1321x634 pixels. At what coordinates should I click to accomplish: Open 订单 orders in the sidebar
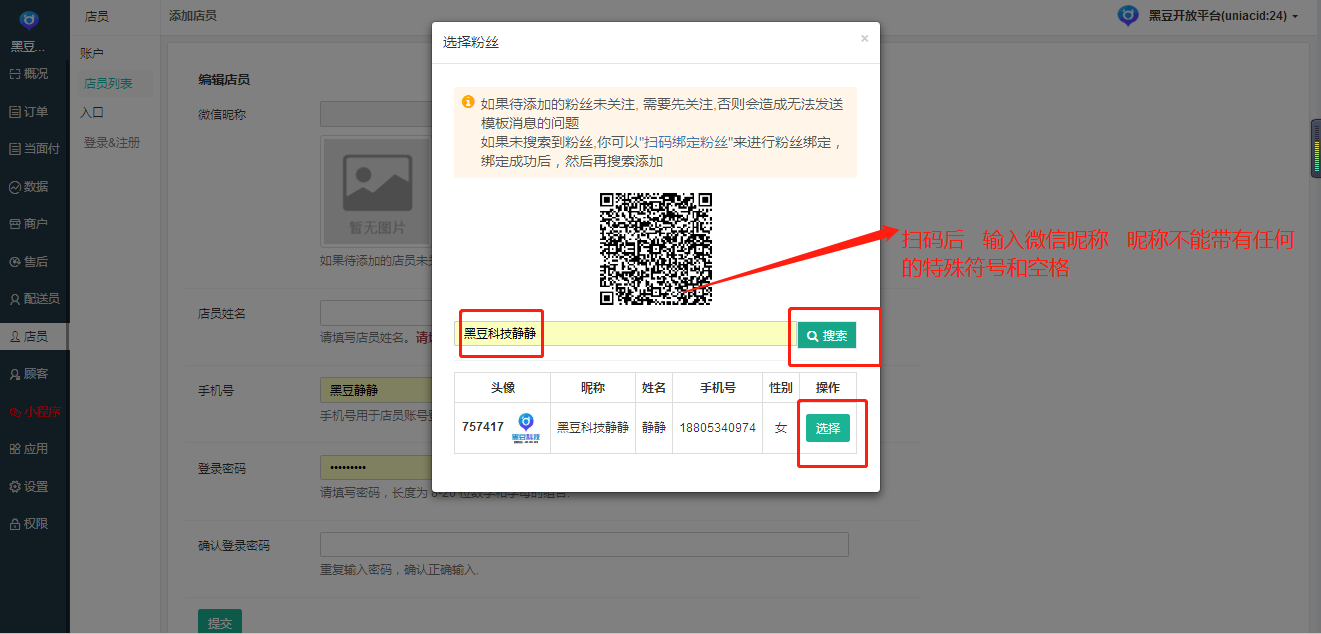point(29,111)
